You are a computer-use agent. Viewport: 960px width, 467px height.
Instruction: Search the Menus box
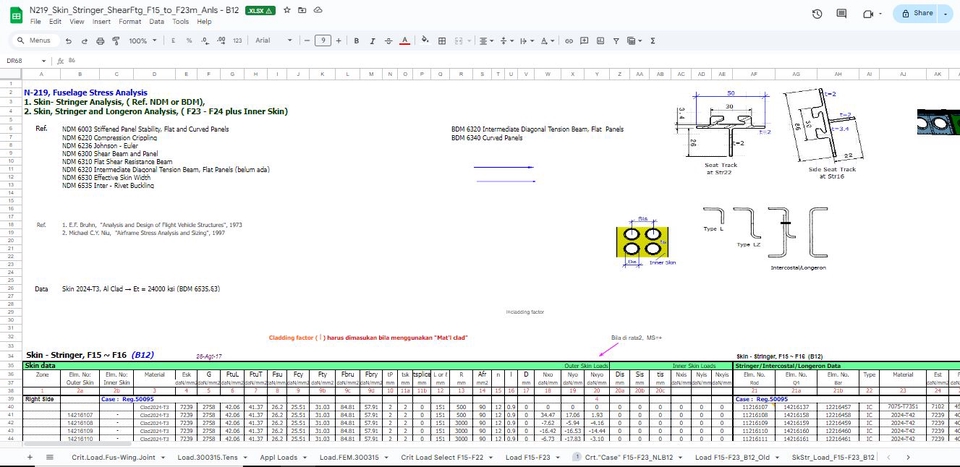click(36, 41)
